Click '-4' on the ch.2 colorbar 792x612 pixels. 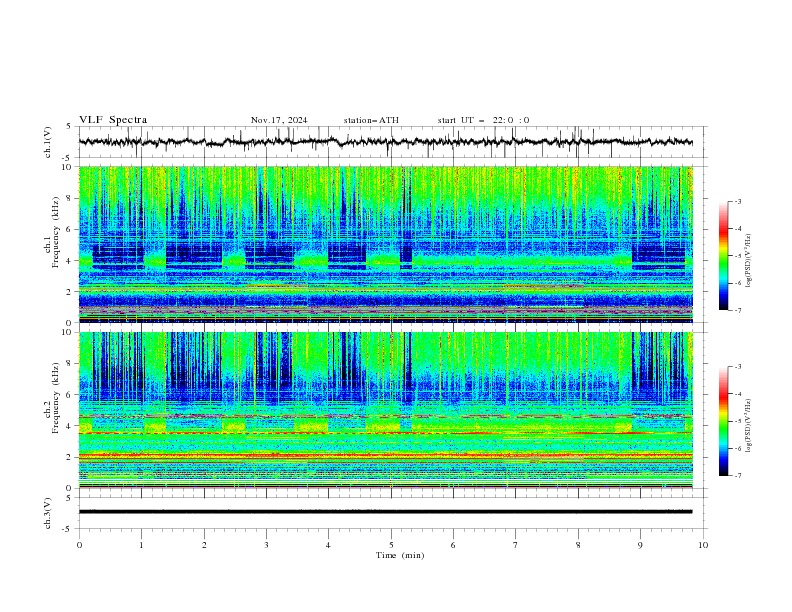point(737,394)
